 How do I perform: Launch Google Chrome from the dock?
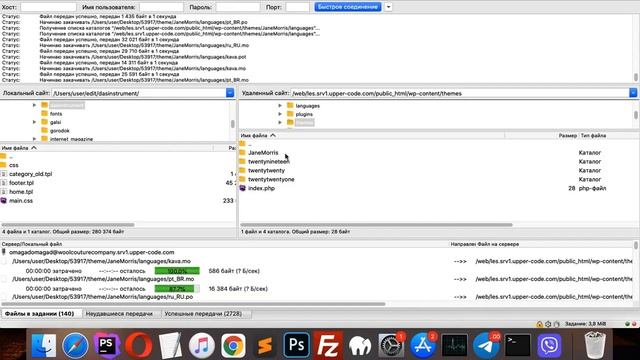pos(233,345)
